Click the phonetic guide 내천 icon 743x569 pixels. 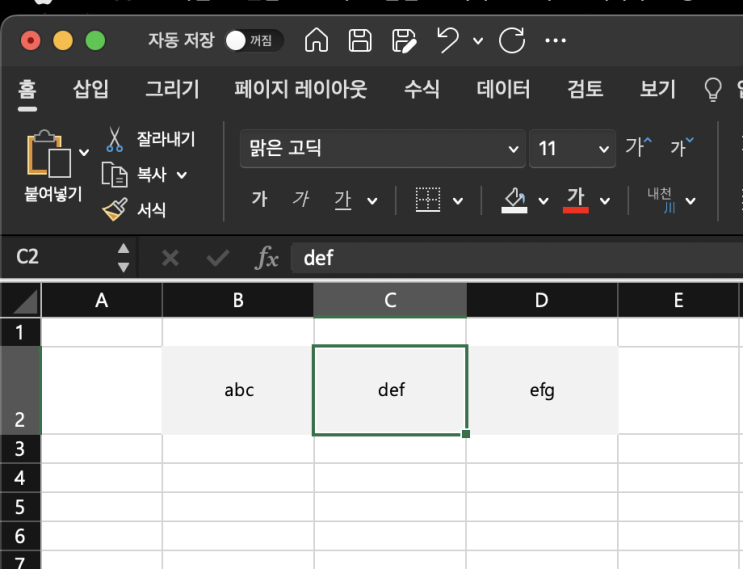660,200
